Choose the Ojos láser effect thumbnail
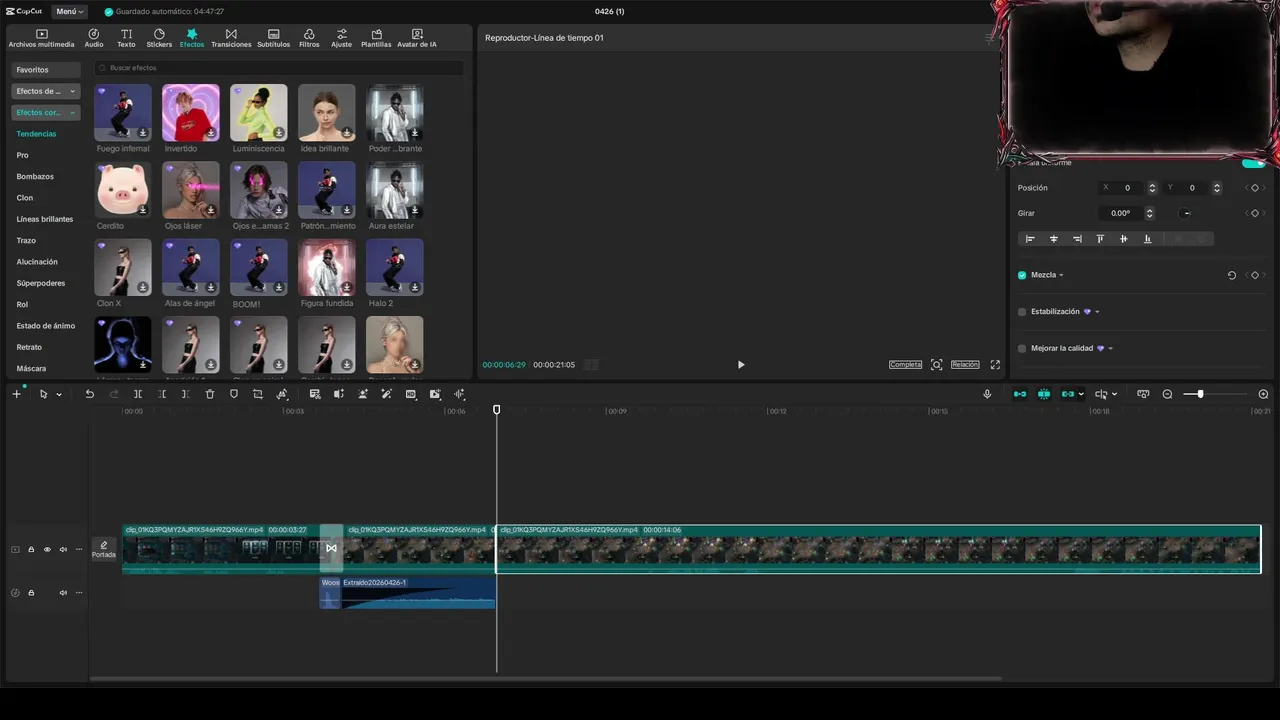The width and height of the screenshot is (1280, 720). (191, 190)
